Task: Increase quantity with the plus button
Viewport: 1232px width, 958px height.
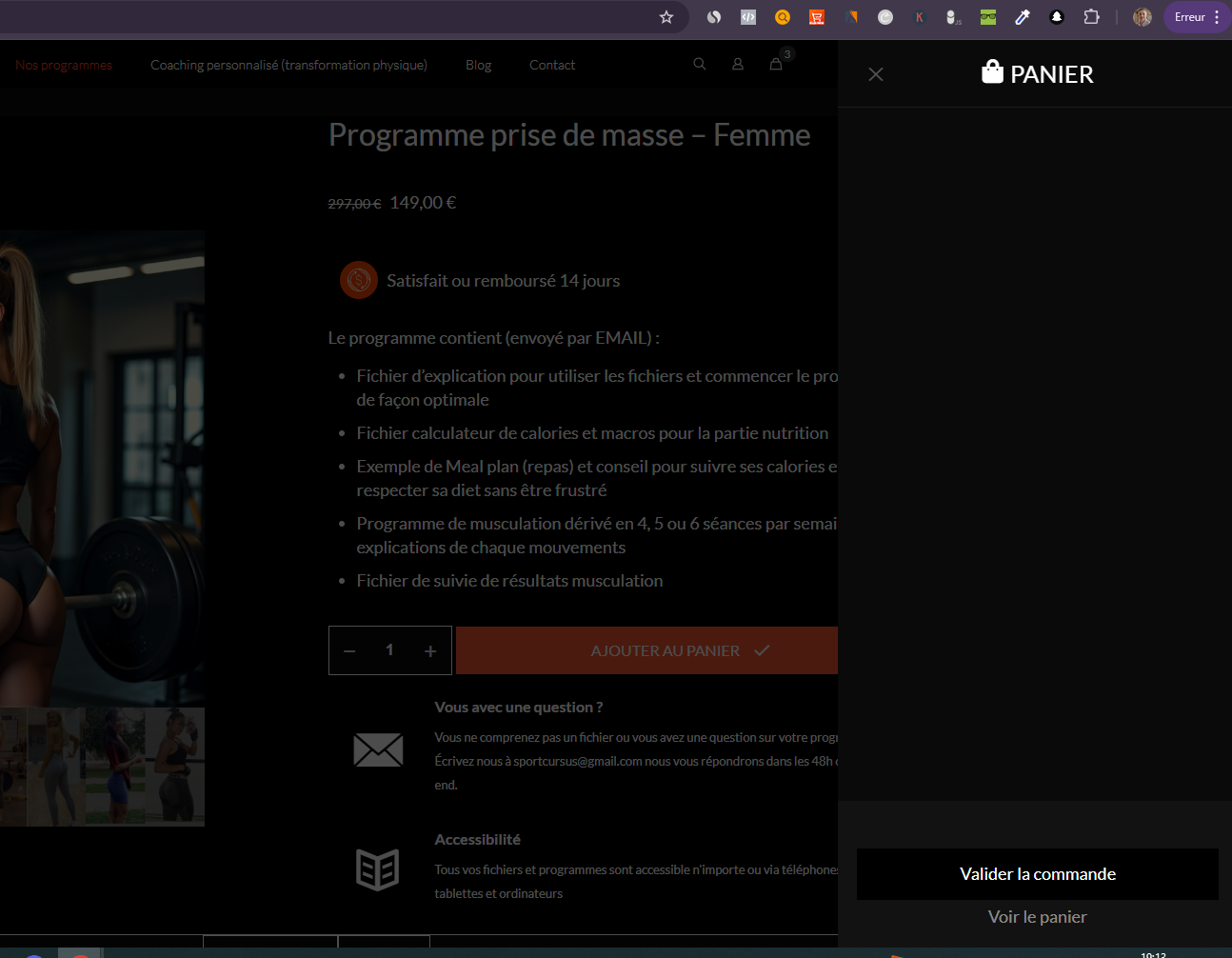Action: coord(430,651)
